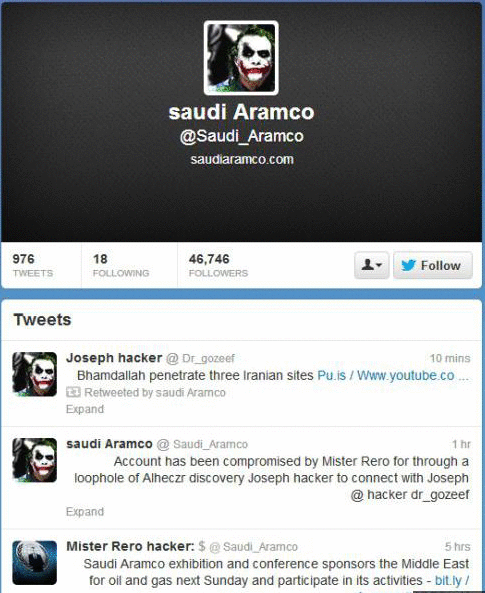View the 976 Tweets count
The image size is (485, 593).
coord(33,265)
